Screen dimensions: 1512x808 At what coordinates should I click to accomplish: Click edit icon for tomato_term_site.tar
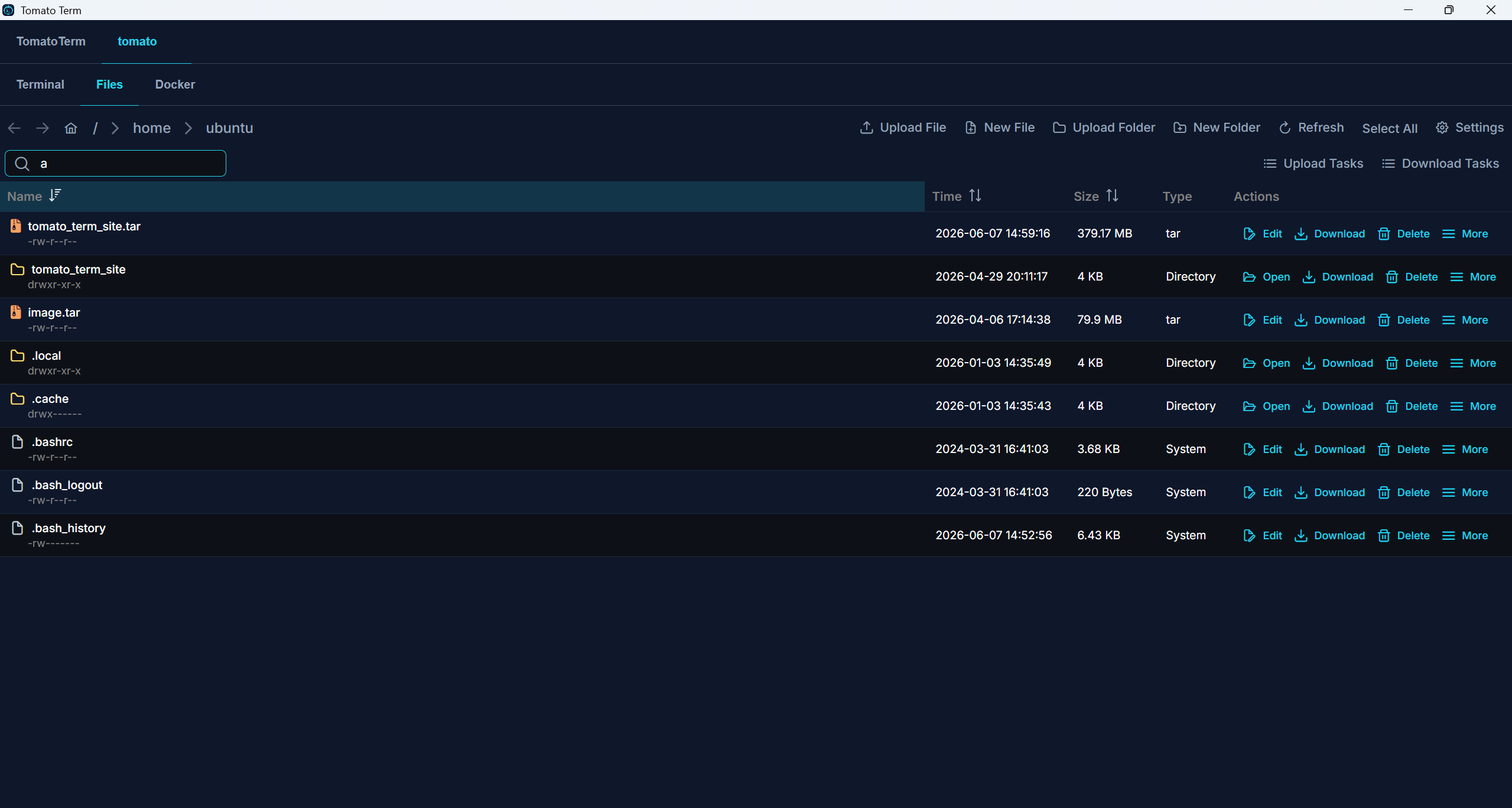coord(1249,234)
